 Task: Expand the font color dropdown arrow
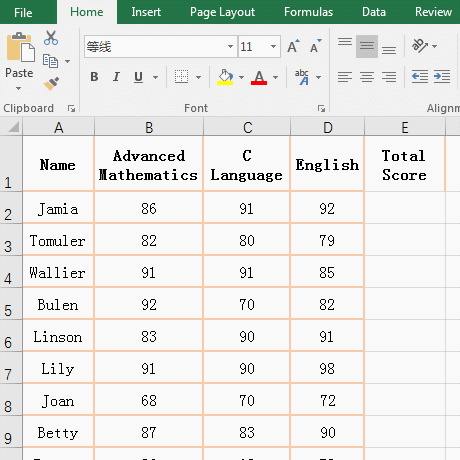pyautogui.click(x=275, y=77)
